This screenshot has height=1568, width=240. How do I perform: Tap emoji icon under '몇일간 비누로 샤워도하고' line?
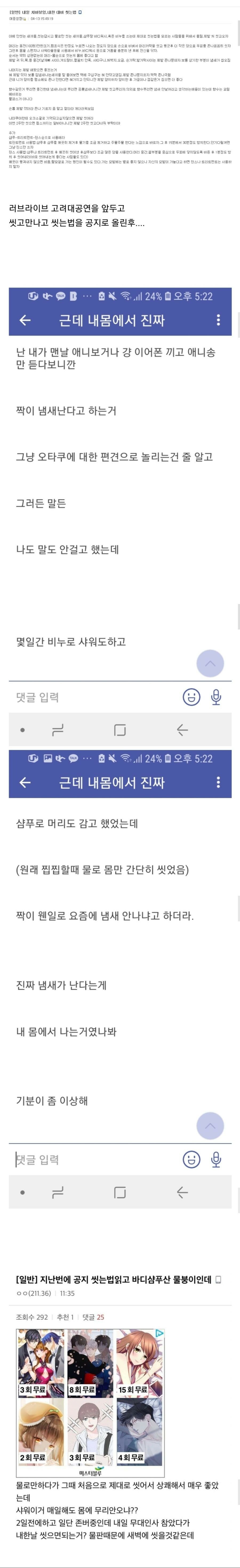pyautogui.click(x=191, y=697)
